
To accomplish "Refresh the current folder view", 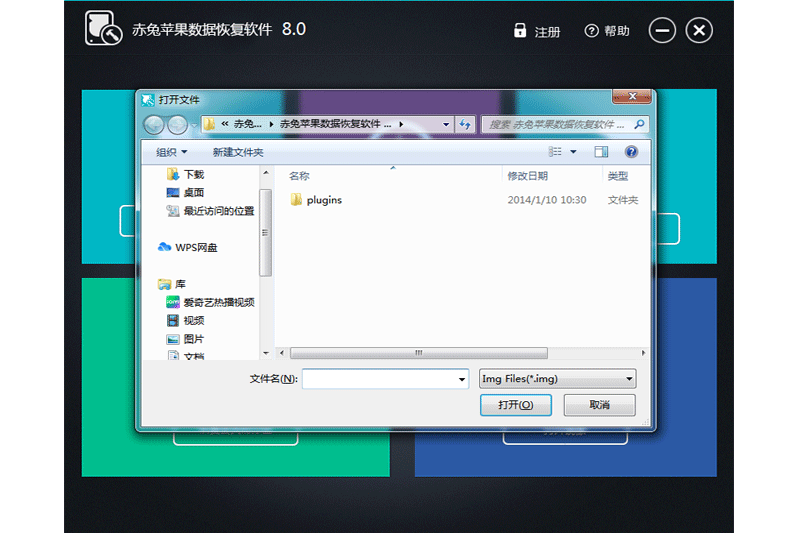I will (x=465, y=124).
